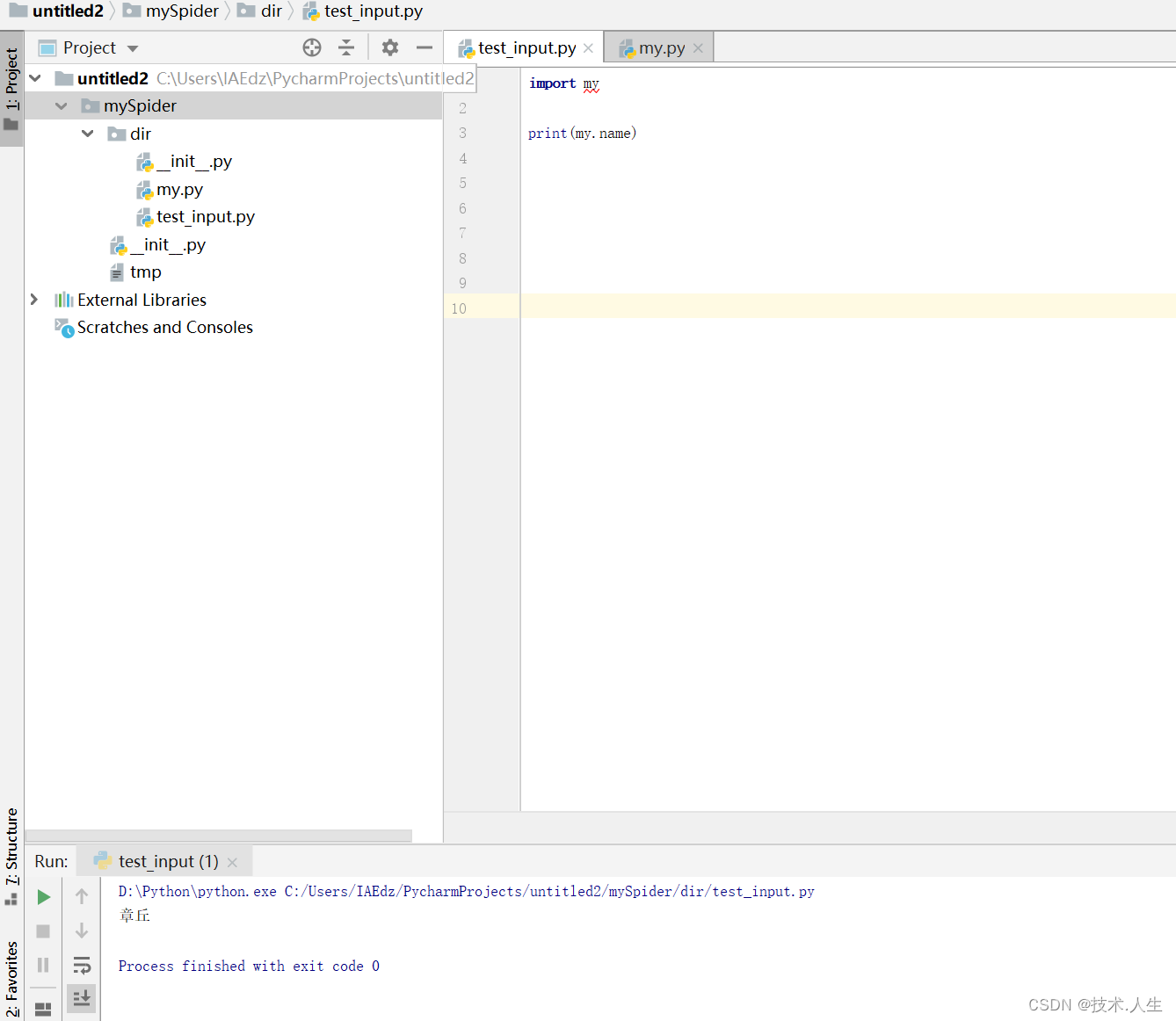This screenshot has height=1021, width=1176.
Task: Click the print(my.name) code line
Action: [582, 134]
